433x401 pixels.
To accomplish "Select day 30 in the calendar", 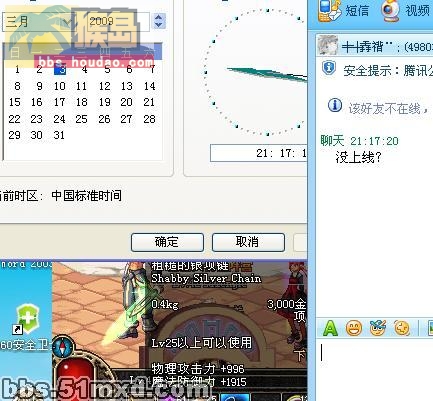I will [x=37, y=135].
